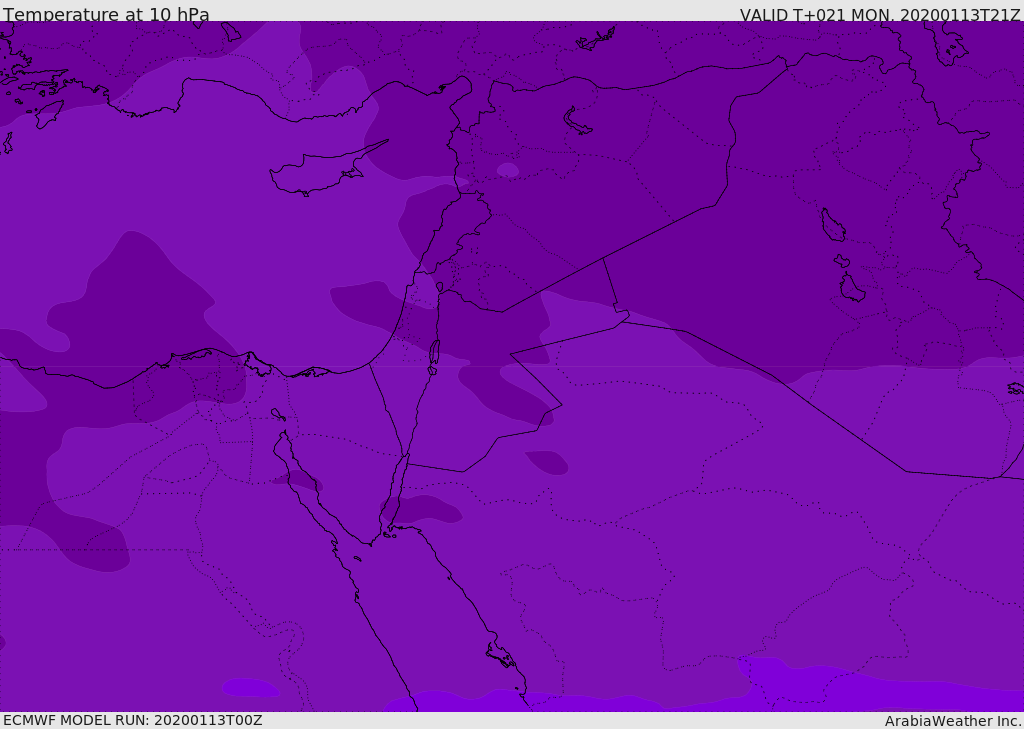
Task: Click the 'VALID T+021 MON. 20200113T21Z' timestamp
Action: pos(880,15)
